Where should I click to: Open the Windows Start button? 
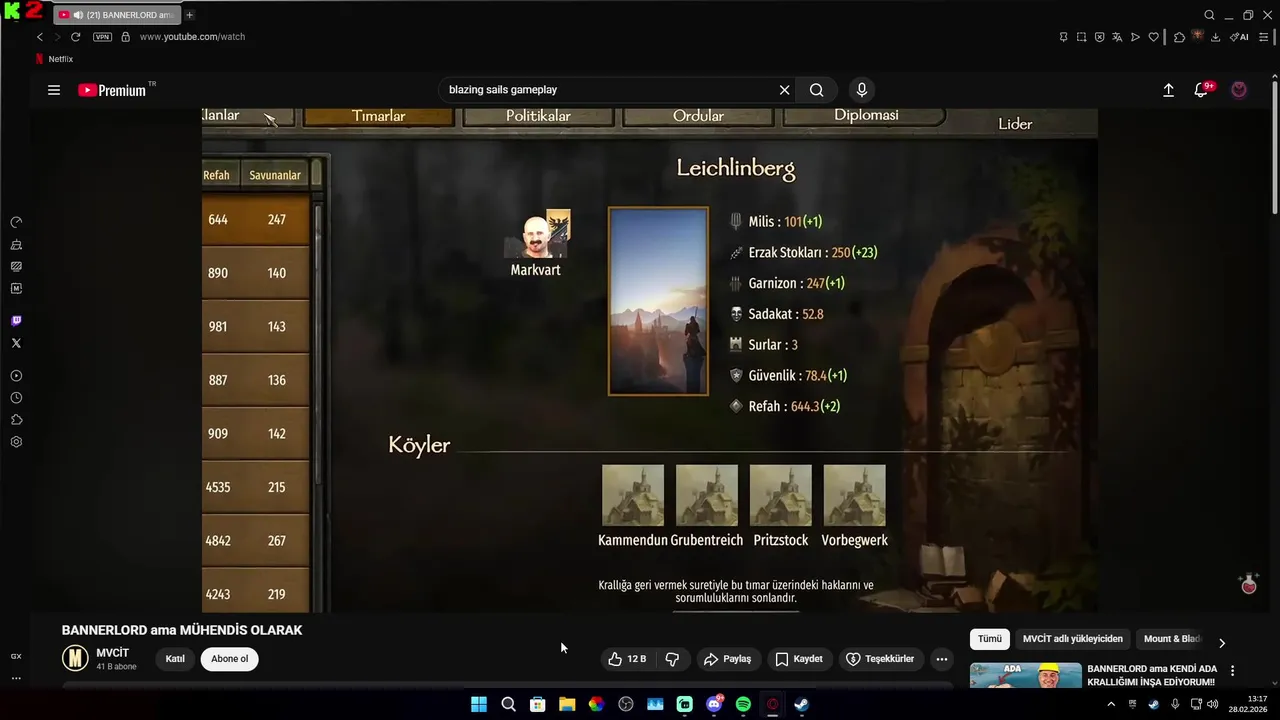(x=479, y=704)
